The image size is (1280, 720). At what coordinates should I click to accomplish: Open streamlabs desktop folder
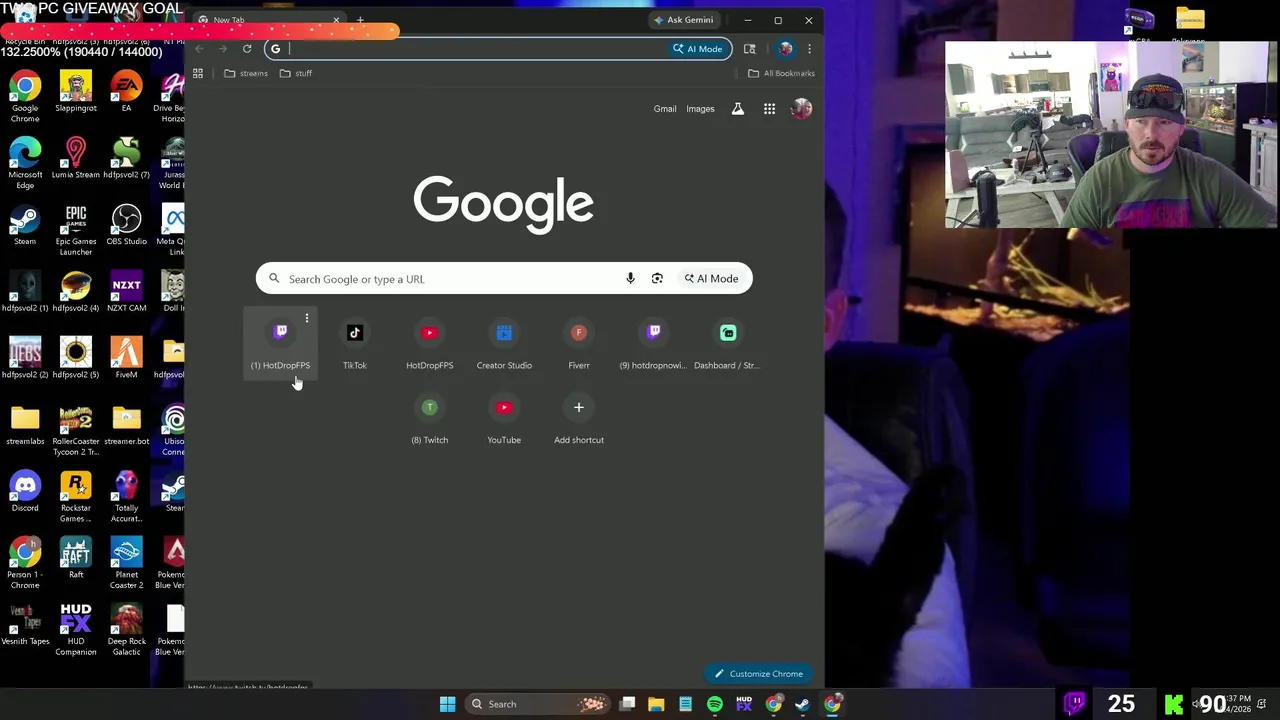pos(25,425)
